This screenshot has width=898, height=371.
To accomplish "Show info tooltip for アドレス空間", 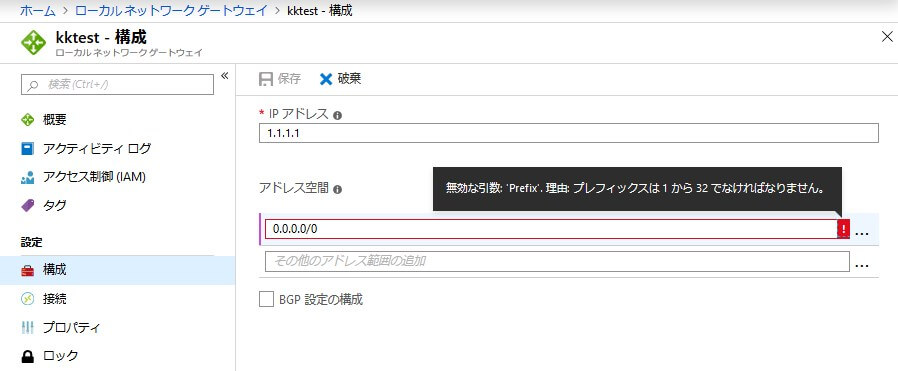I will point(337,190).
